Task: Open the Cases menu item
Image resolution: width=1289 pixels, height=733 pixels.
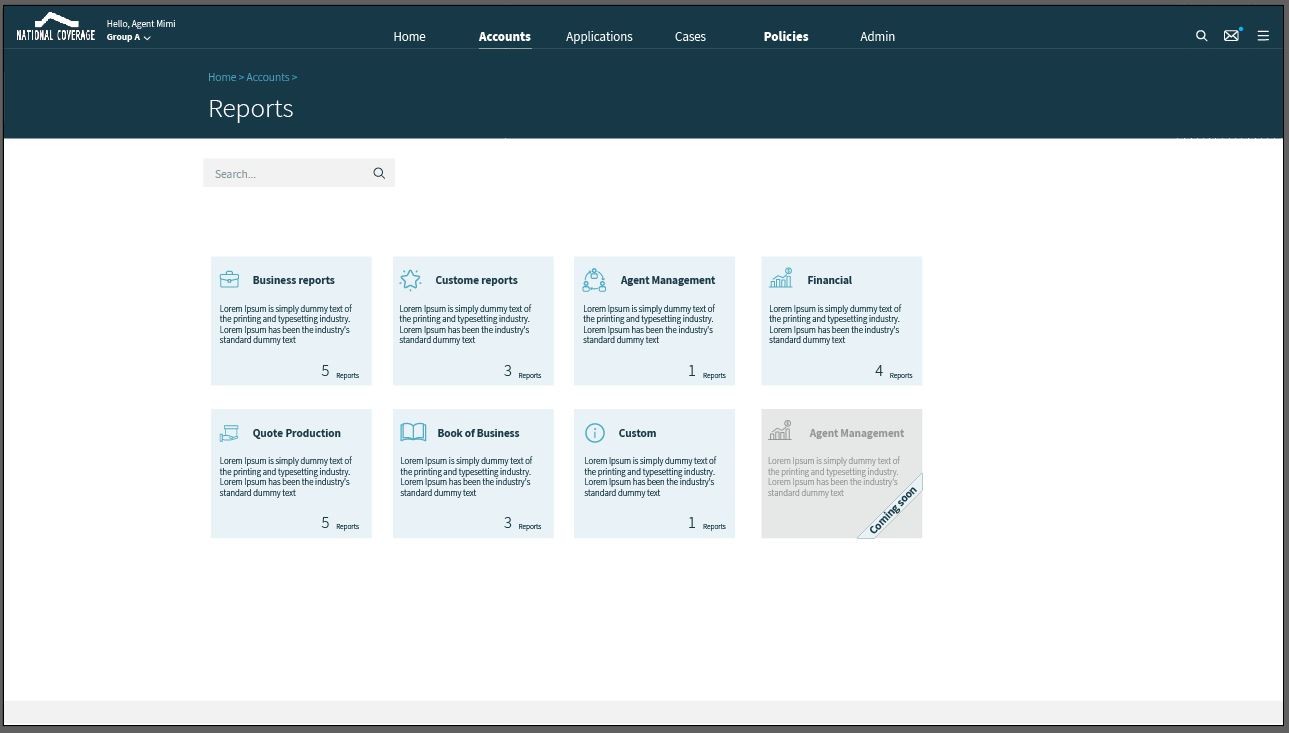Action: [x=690, y=36]
